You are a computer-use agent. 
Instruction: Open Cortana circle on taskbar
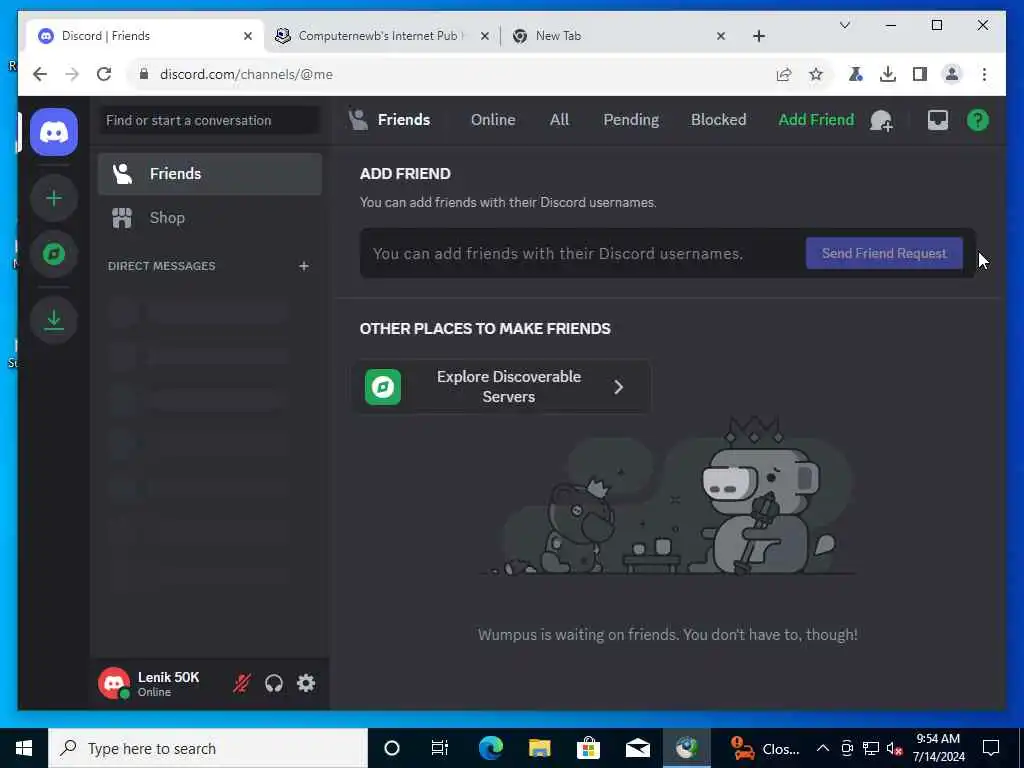click(x=392, y=748)
